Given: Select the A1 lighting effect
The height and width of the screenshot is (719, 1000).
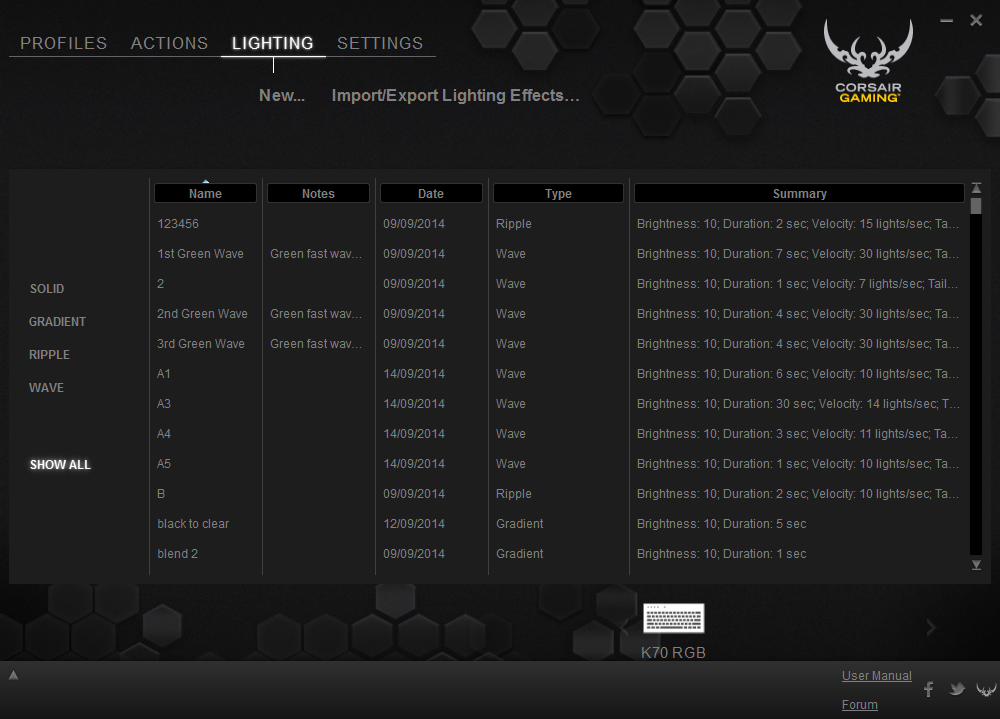Looking at the screenshot, I should 164,374.
